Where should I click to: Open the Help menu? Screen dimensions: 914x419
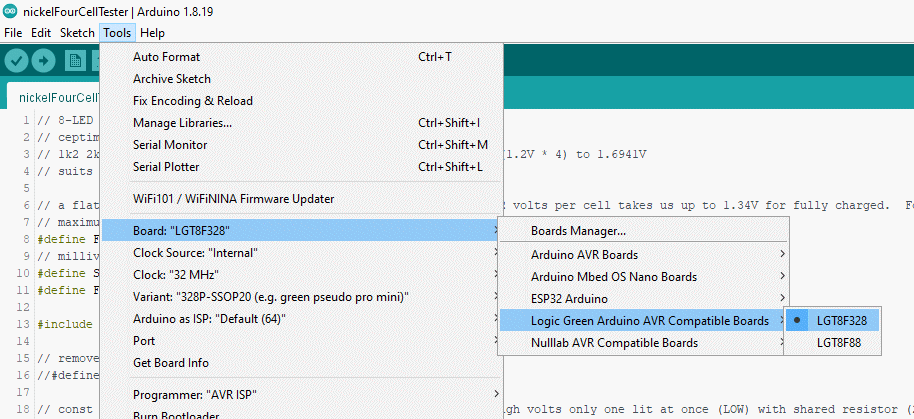[152, 33]
